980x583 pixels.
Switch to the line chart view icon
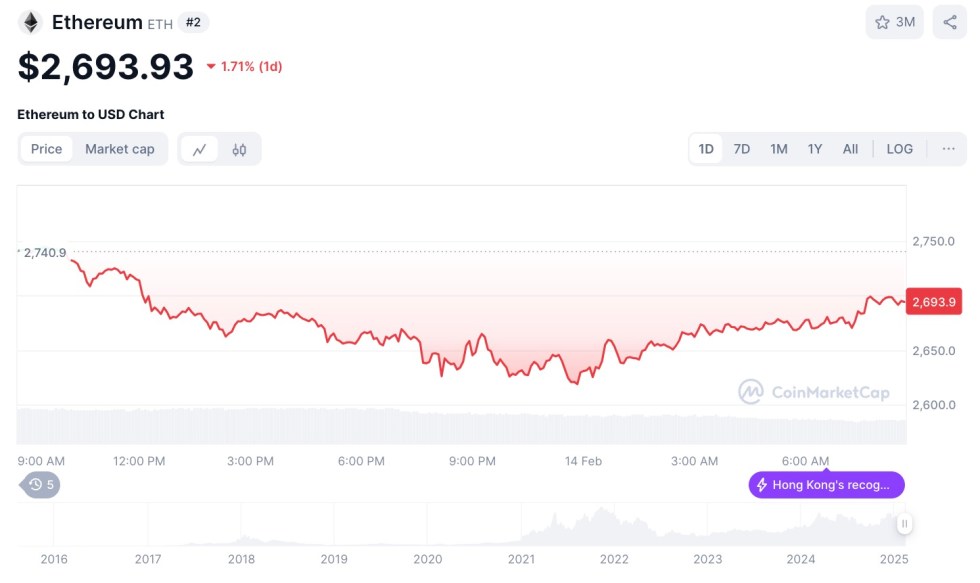pos(200,149)
